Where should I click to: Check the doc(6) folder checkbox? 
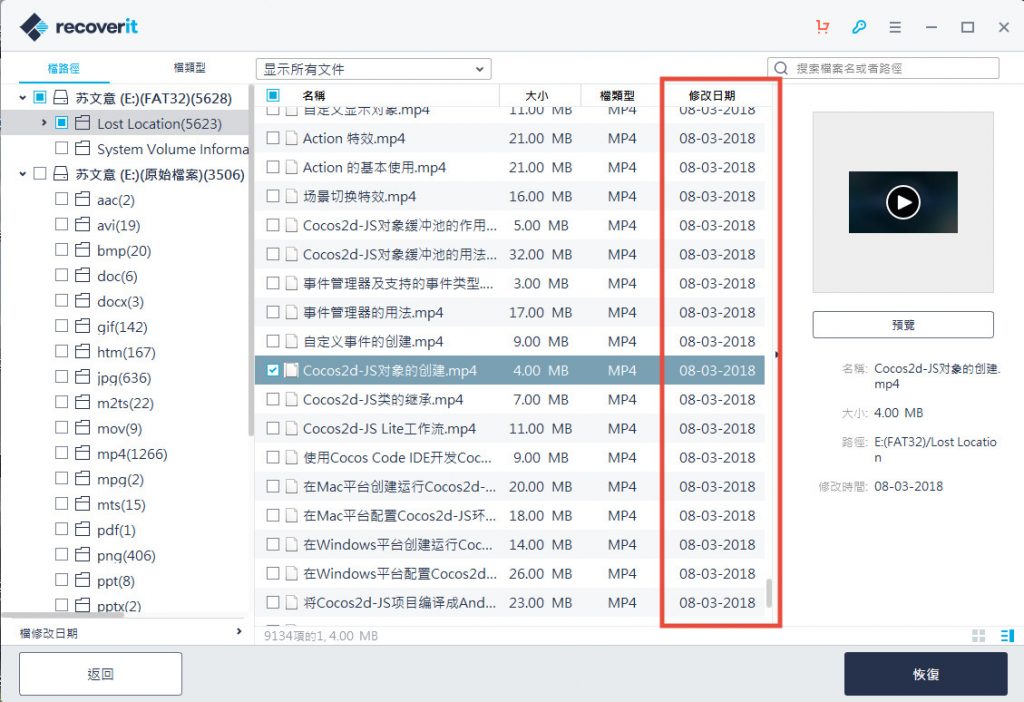click(61, 275)
